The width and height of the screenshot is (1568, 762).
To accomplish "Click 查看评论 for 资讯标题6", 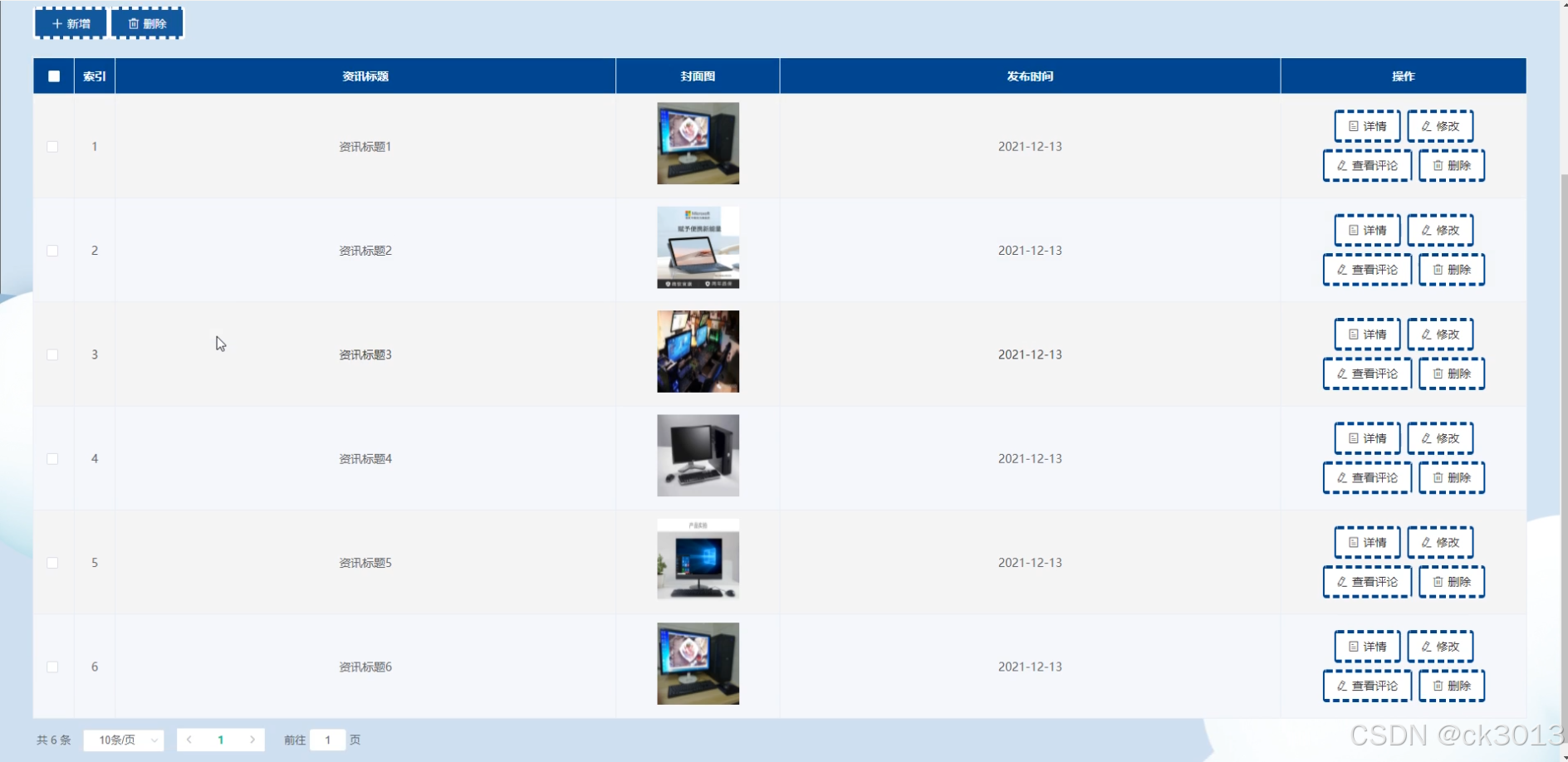I will 1367,686.
